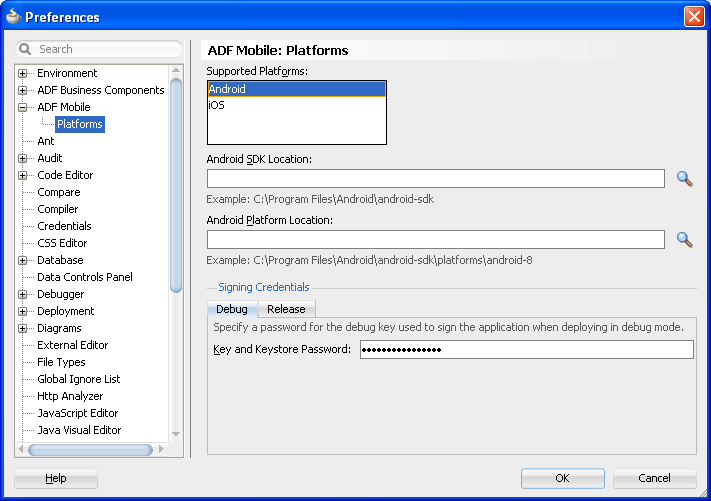Expand the Environment tree node

click(22, 73)
